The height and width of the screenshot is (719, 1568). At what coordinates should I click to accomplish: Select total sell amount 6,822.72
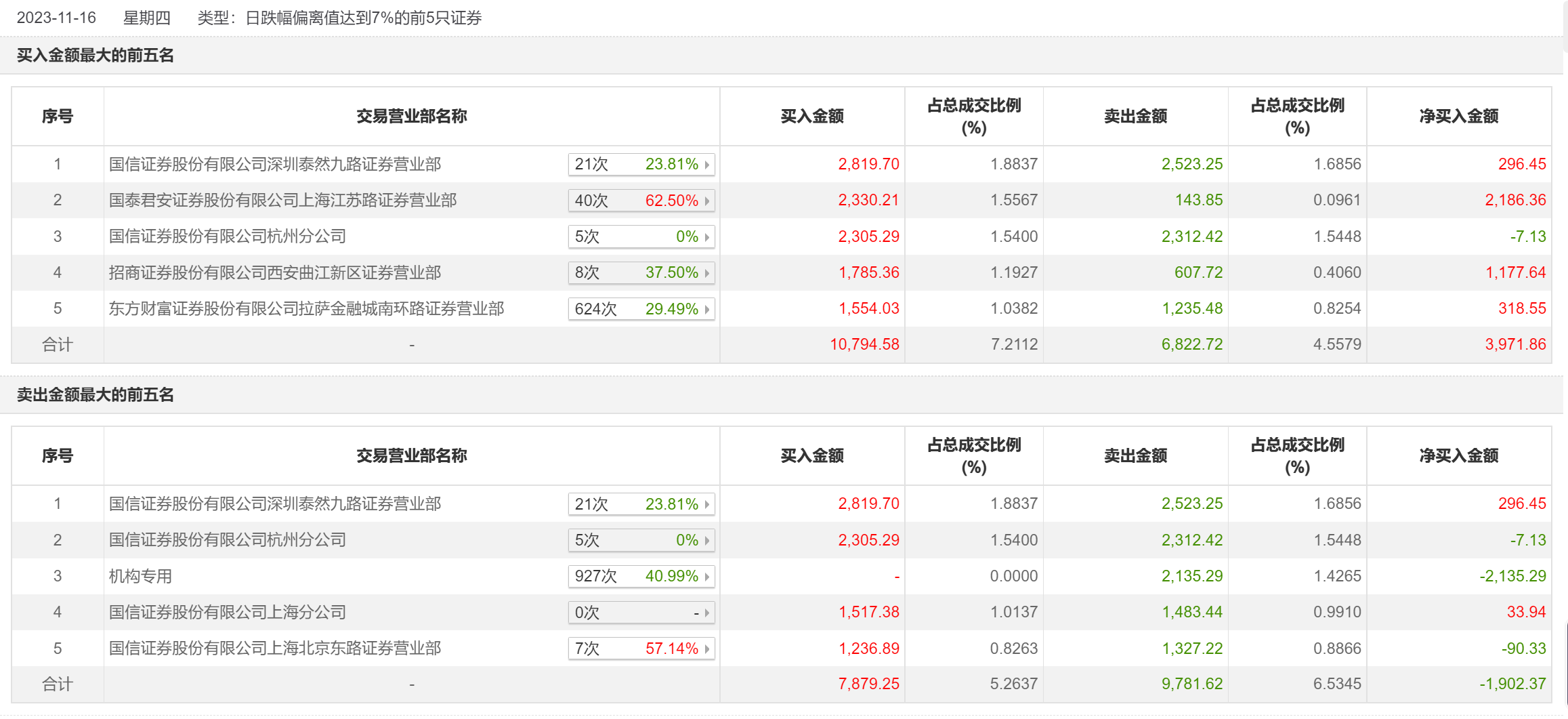1192,345
